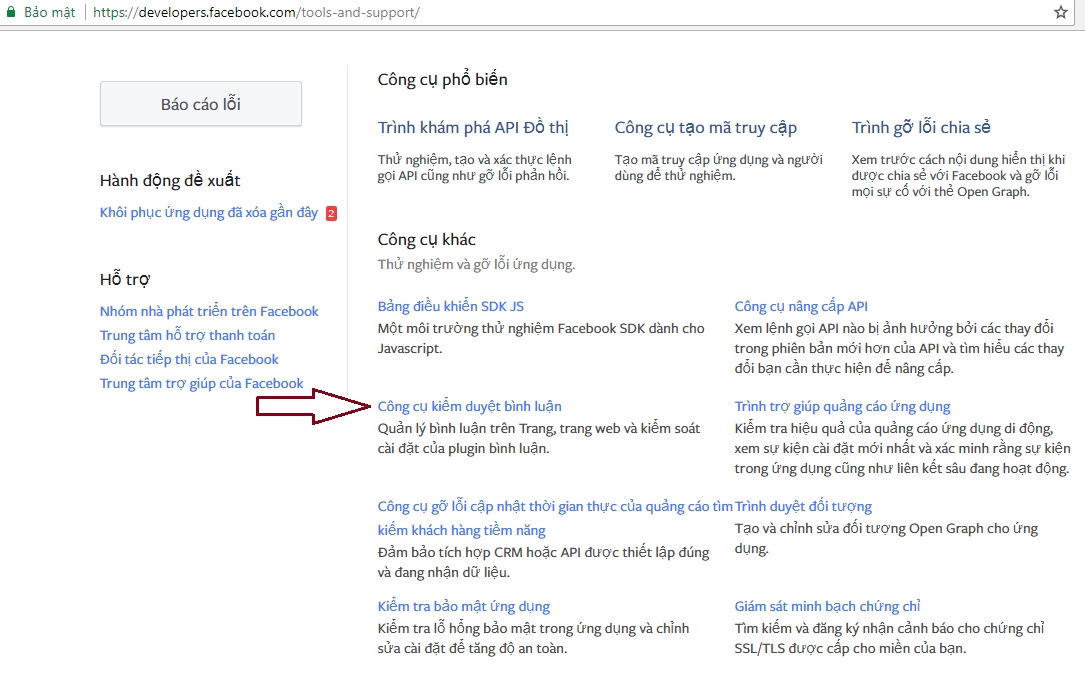Click the address bar URL field

(500, 13)
